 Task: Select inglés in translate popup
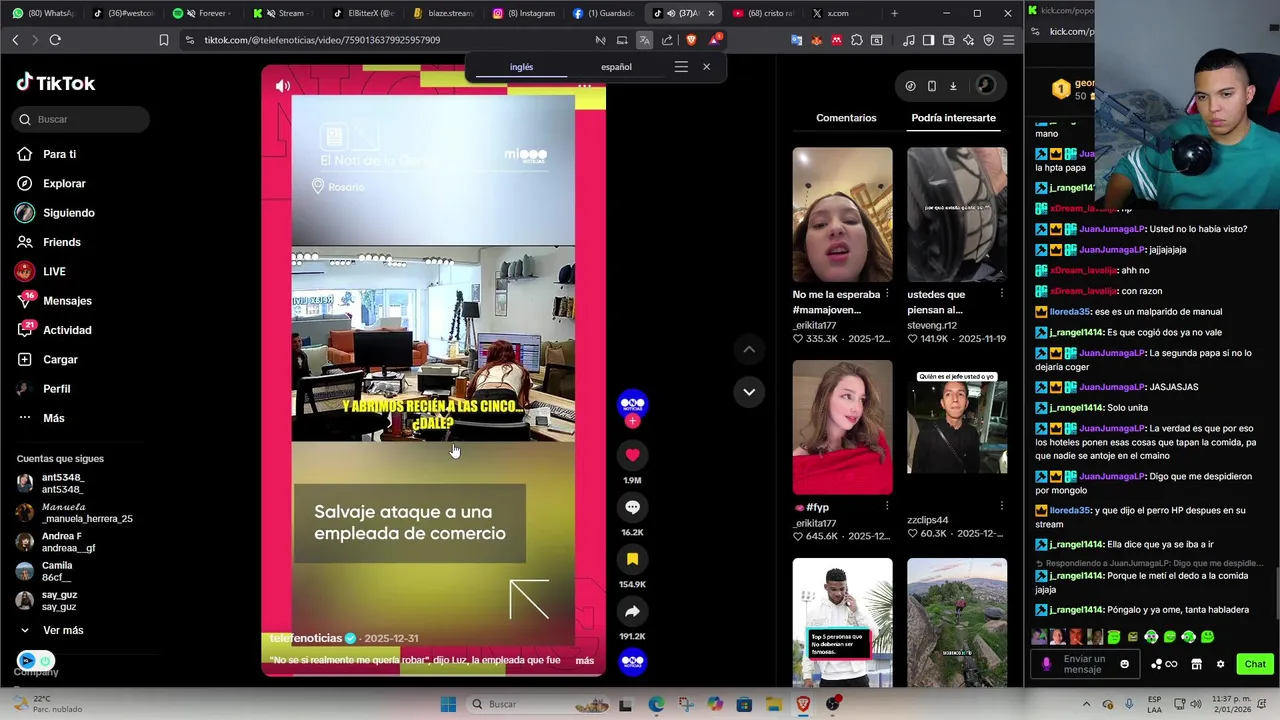click(521, 67)
